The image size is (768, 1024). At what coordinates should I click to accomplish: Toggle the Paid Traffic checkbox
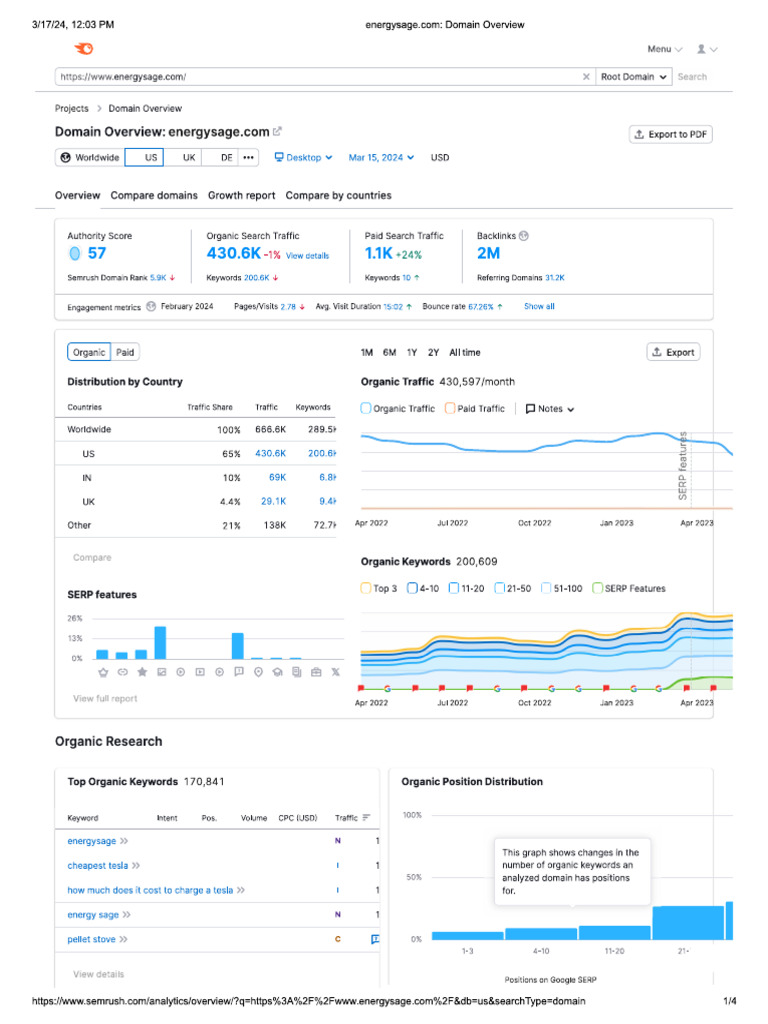tap(450, 408)
